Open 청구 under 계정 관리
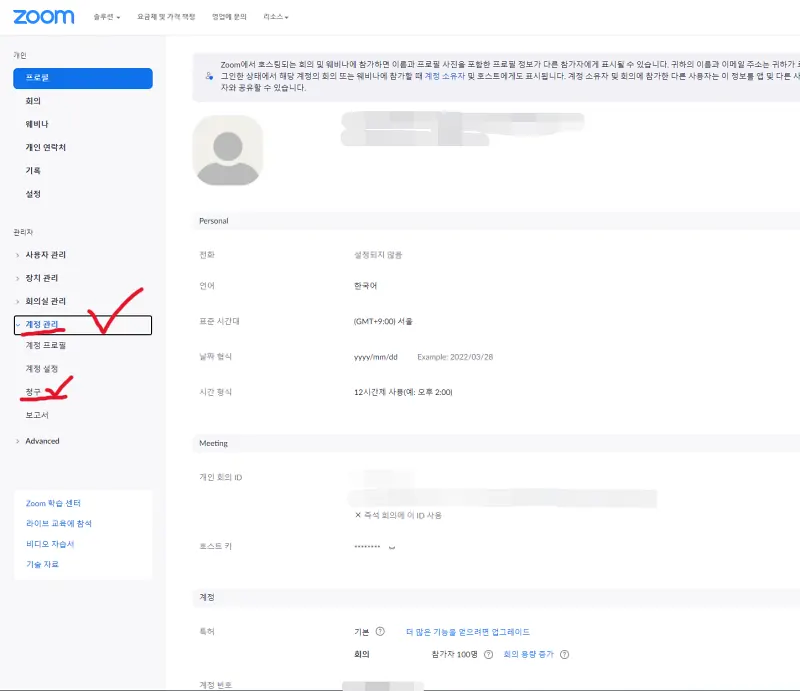 pyautogui.click(x=33, y=392)
